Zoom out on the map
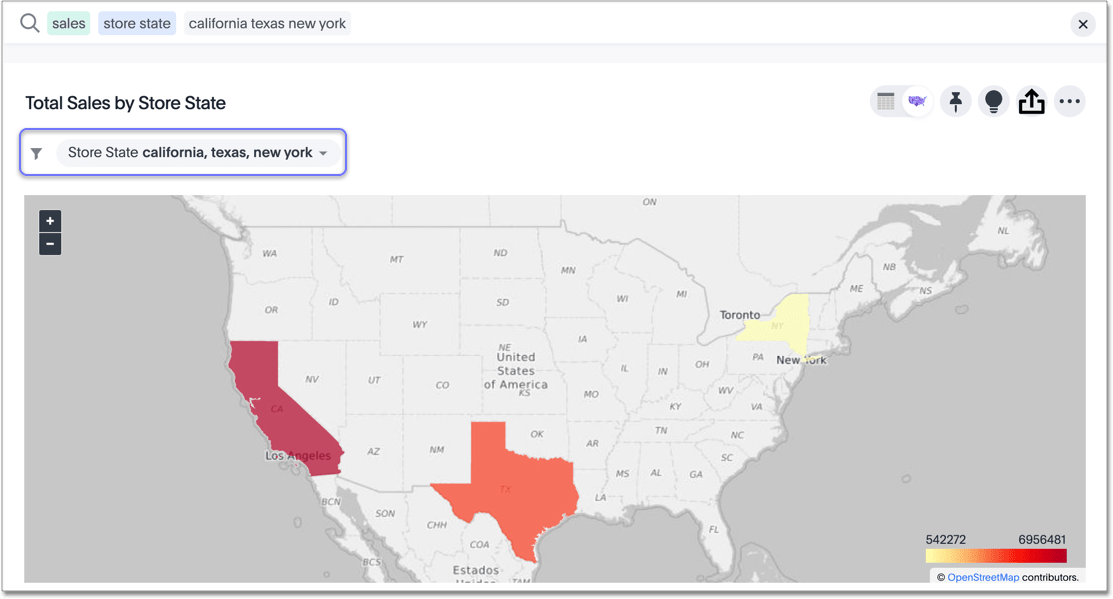This screenshot has height=599, width=1113. tap(50, 244)
